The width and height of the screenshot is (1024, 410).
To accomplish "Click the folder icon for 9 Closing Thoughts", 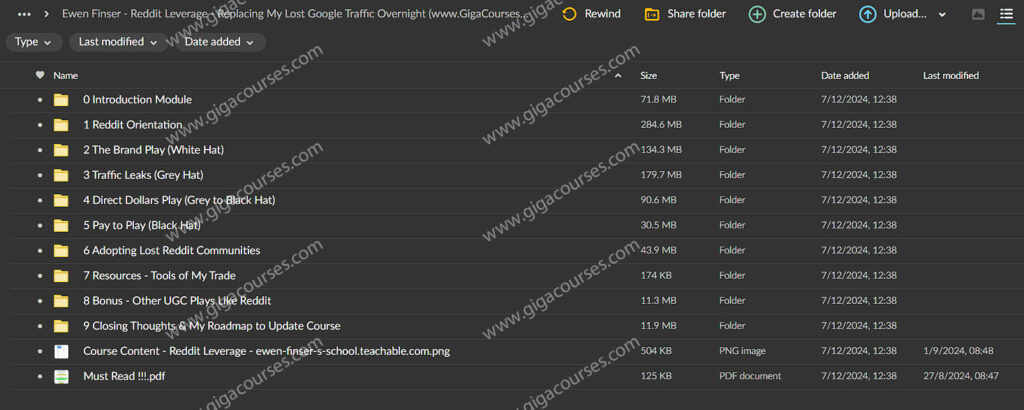I will [61, 326].
